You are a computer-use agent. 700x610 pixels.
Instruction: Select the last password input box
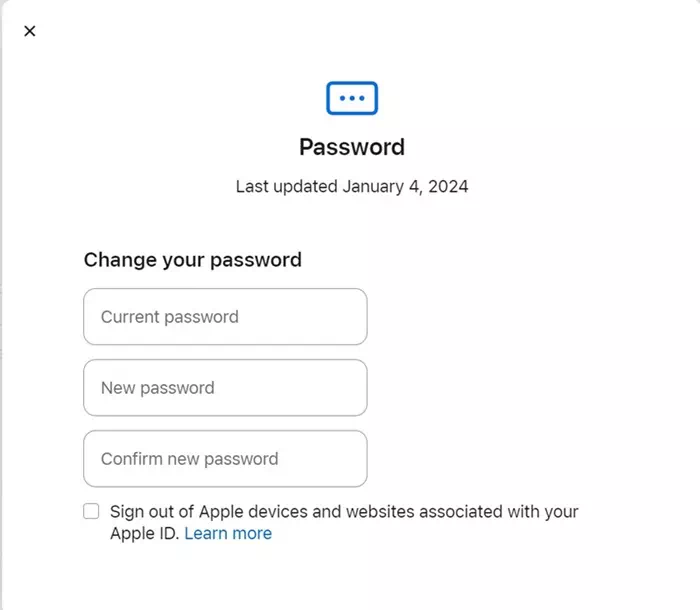(x=225, y=459)
